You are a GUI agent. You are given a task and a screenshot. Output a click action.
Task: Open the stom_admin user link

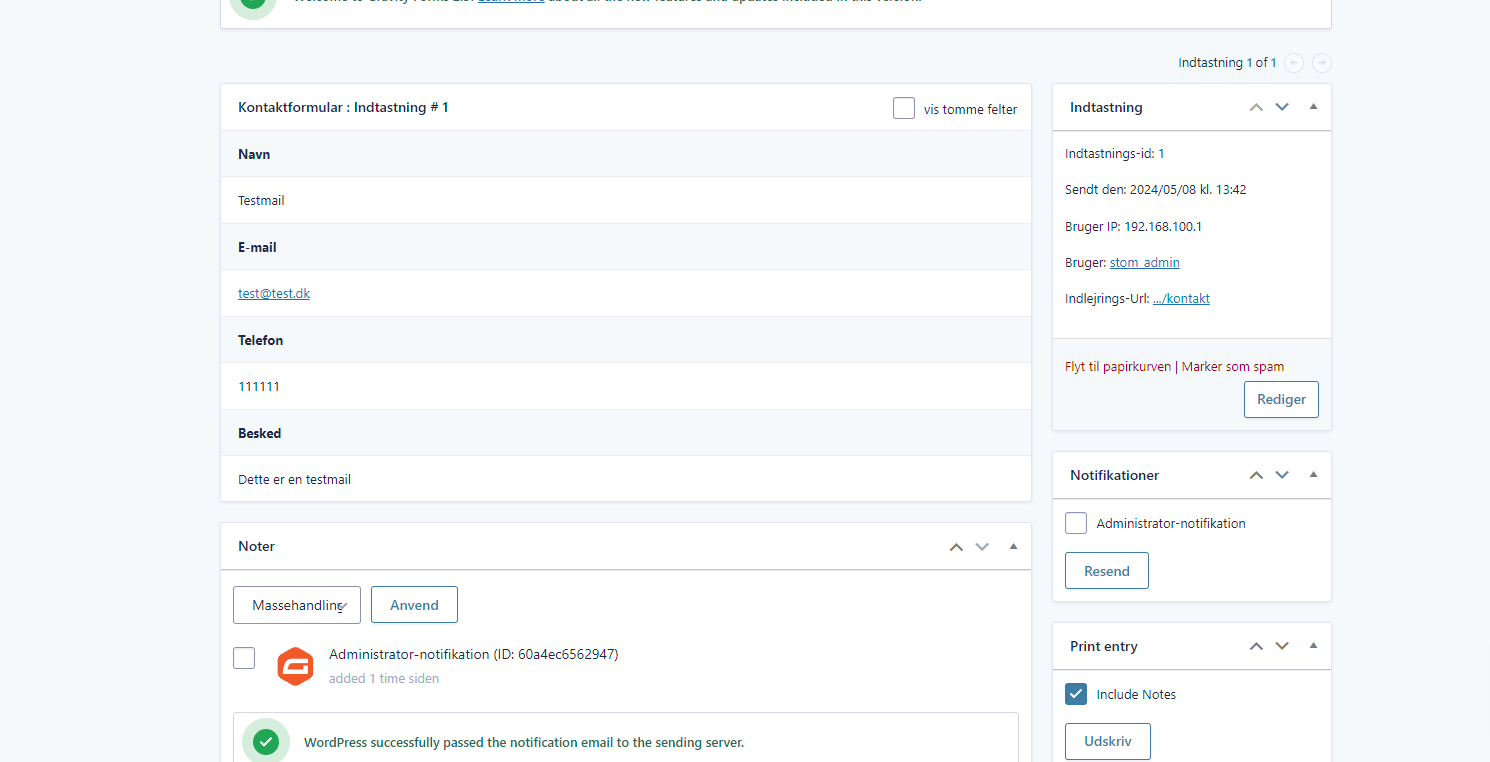1145,262
